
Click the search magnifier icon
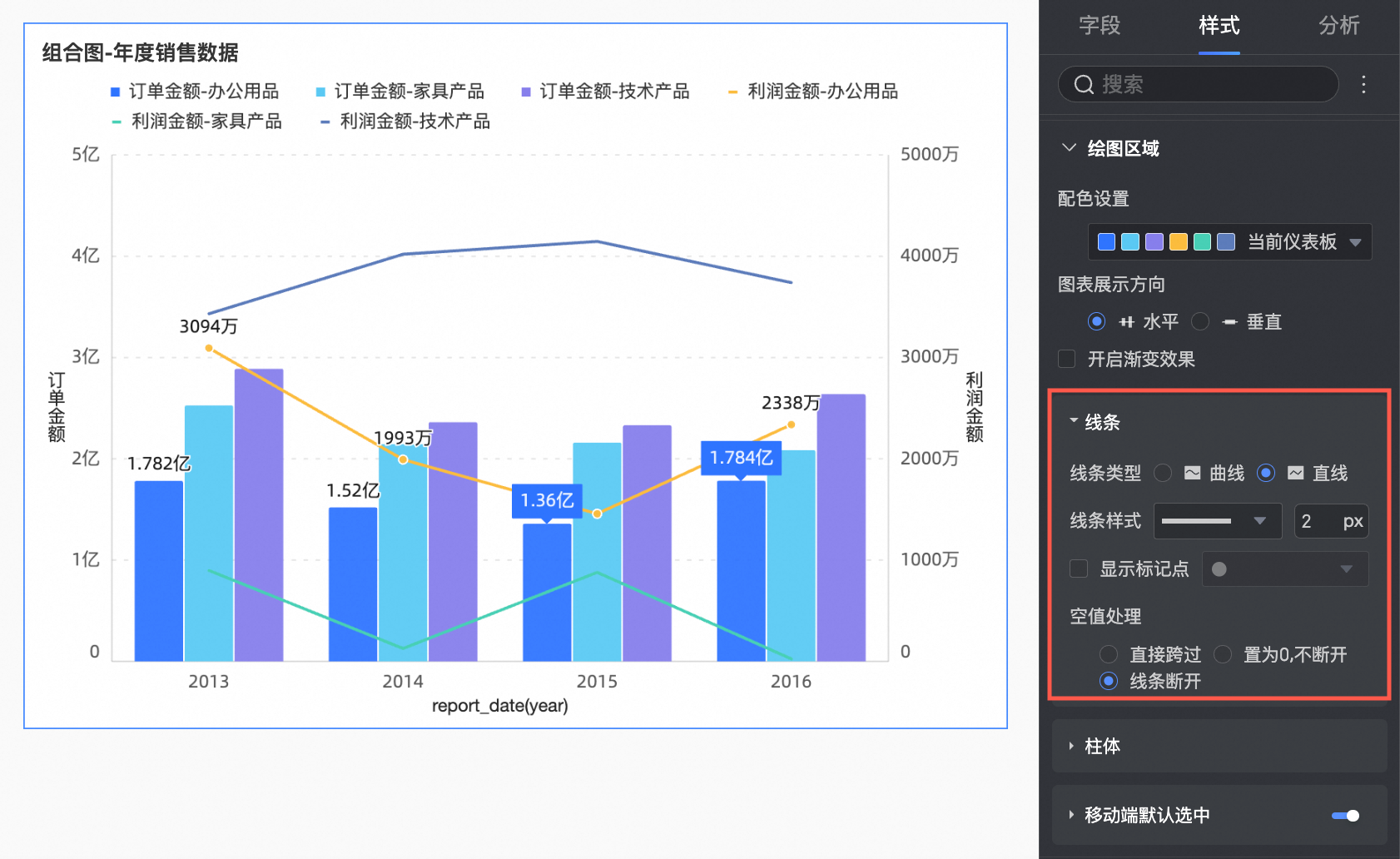pyautogui.click(x=1084, y=84)
